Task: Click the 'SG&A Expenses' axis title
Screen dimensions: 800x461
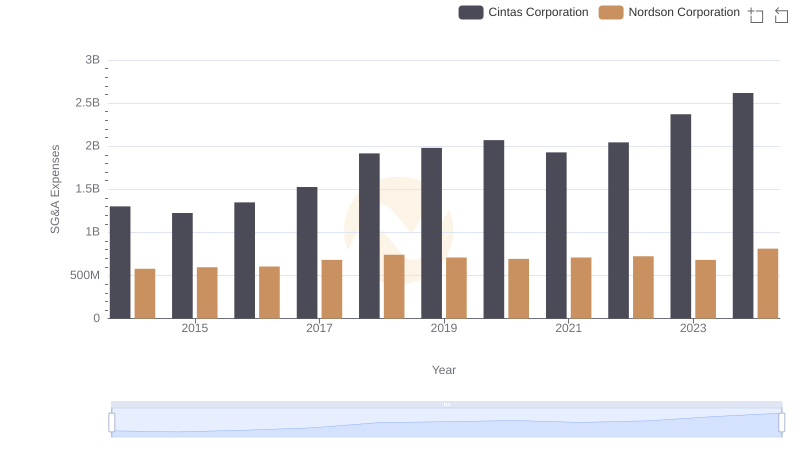Action: (x=55, y=189)
